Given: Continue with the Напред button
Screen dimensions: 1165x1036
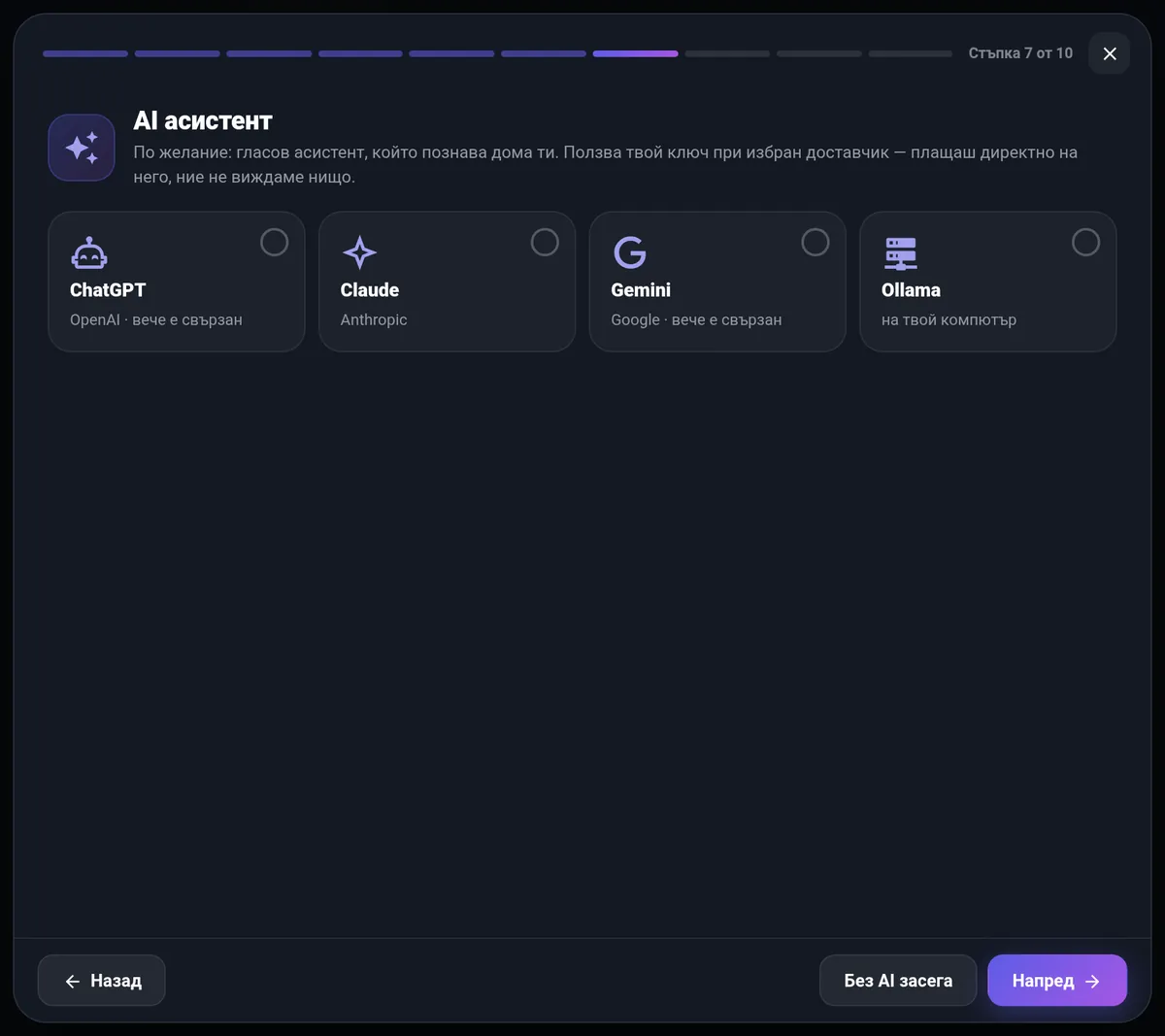Looking at the screenshot, I should [1057, 981].
